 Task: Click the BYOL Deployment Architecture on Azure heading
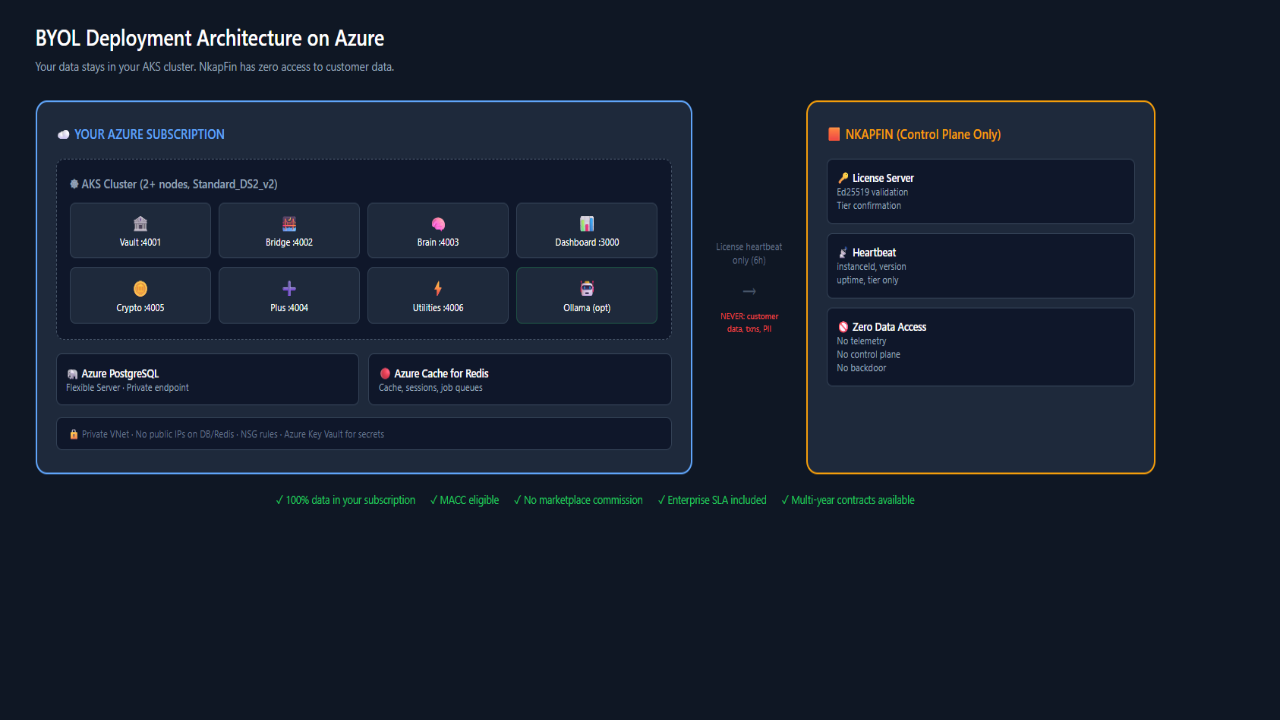point(210,38)
